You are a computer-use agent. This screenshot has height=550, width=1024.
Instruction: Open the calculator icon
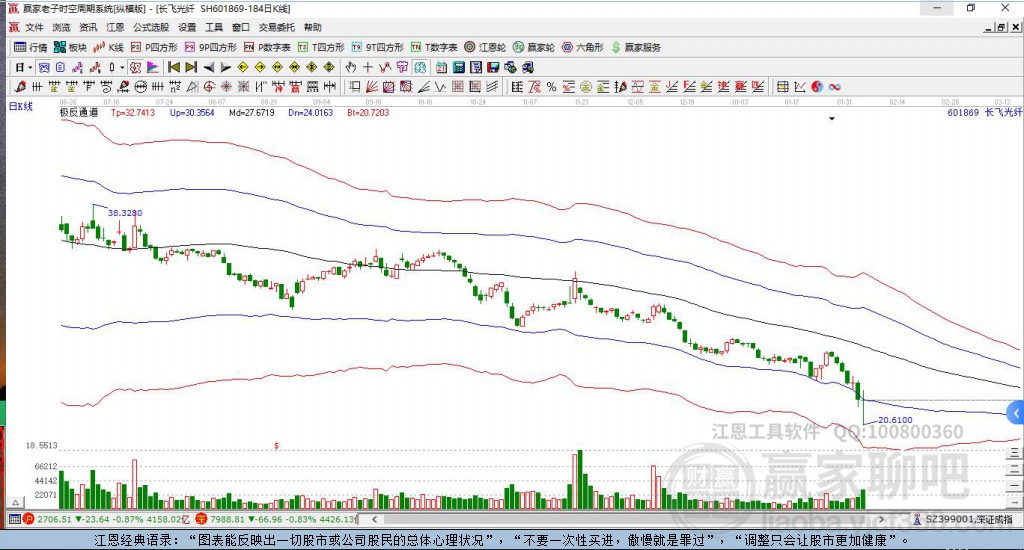(458, 67)
